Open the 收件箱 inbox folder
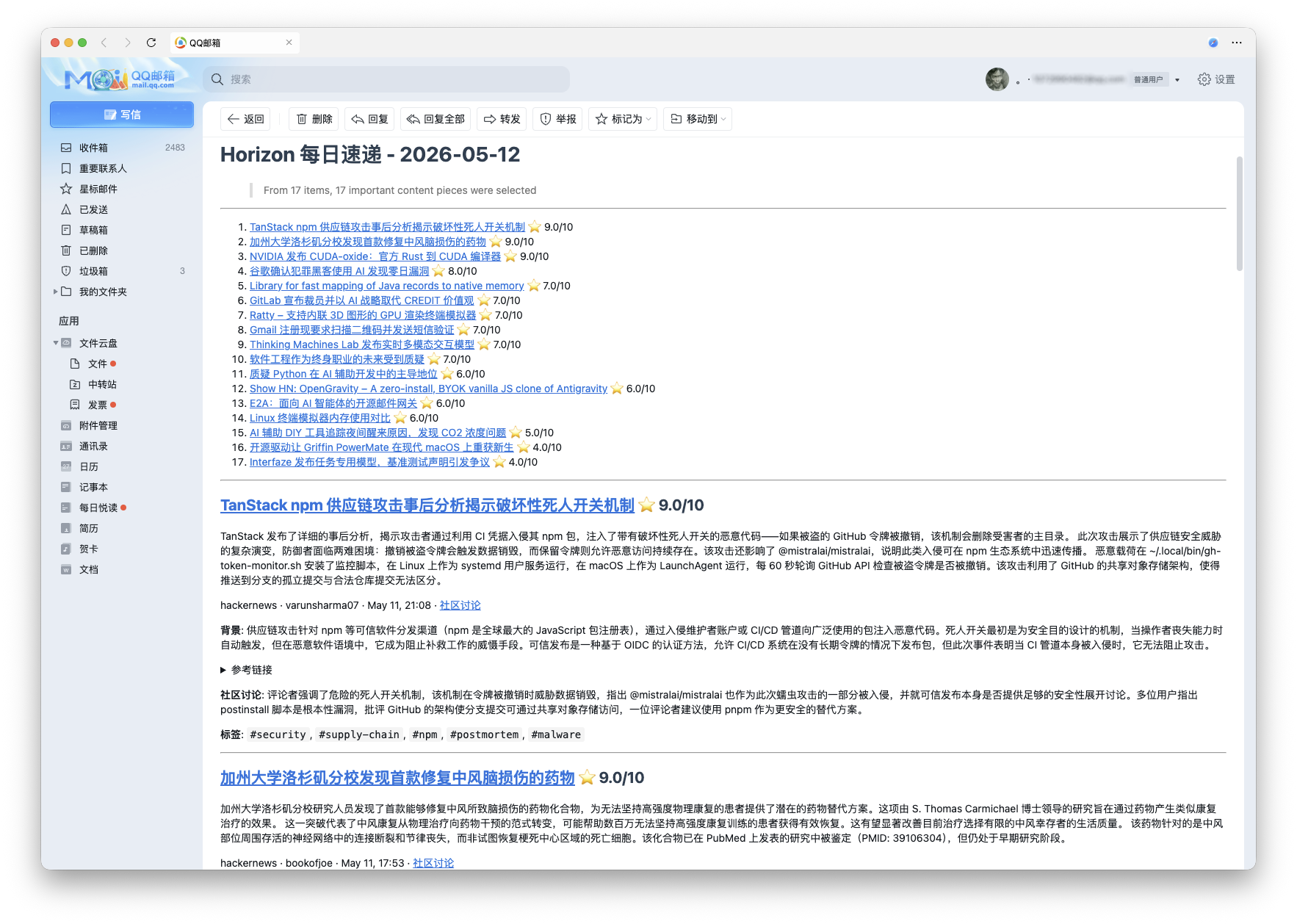 (122, 148)
